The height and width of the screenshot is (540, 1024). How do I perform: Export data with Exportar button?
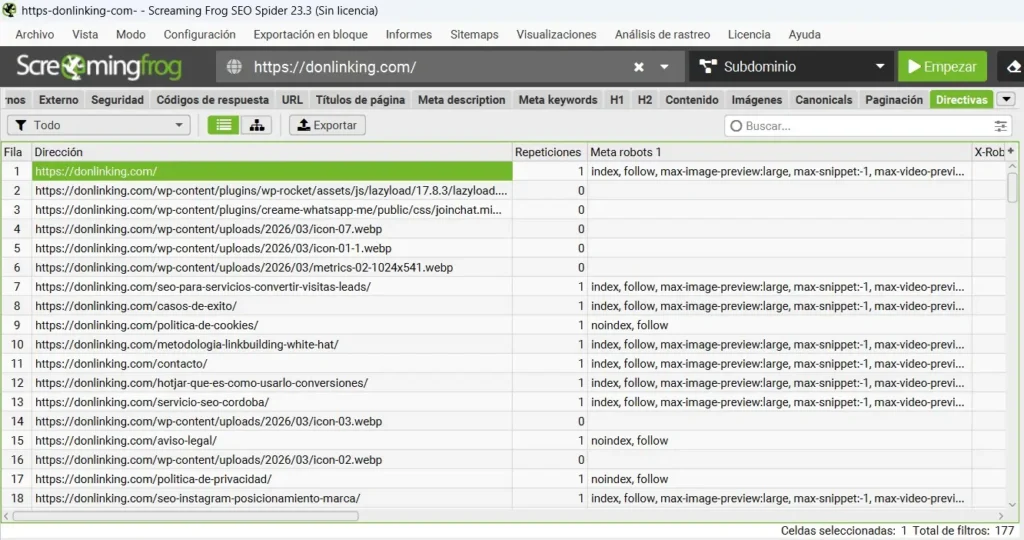(x=327, y=125)
